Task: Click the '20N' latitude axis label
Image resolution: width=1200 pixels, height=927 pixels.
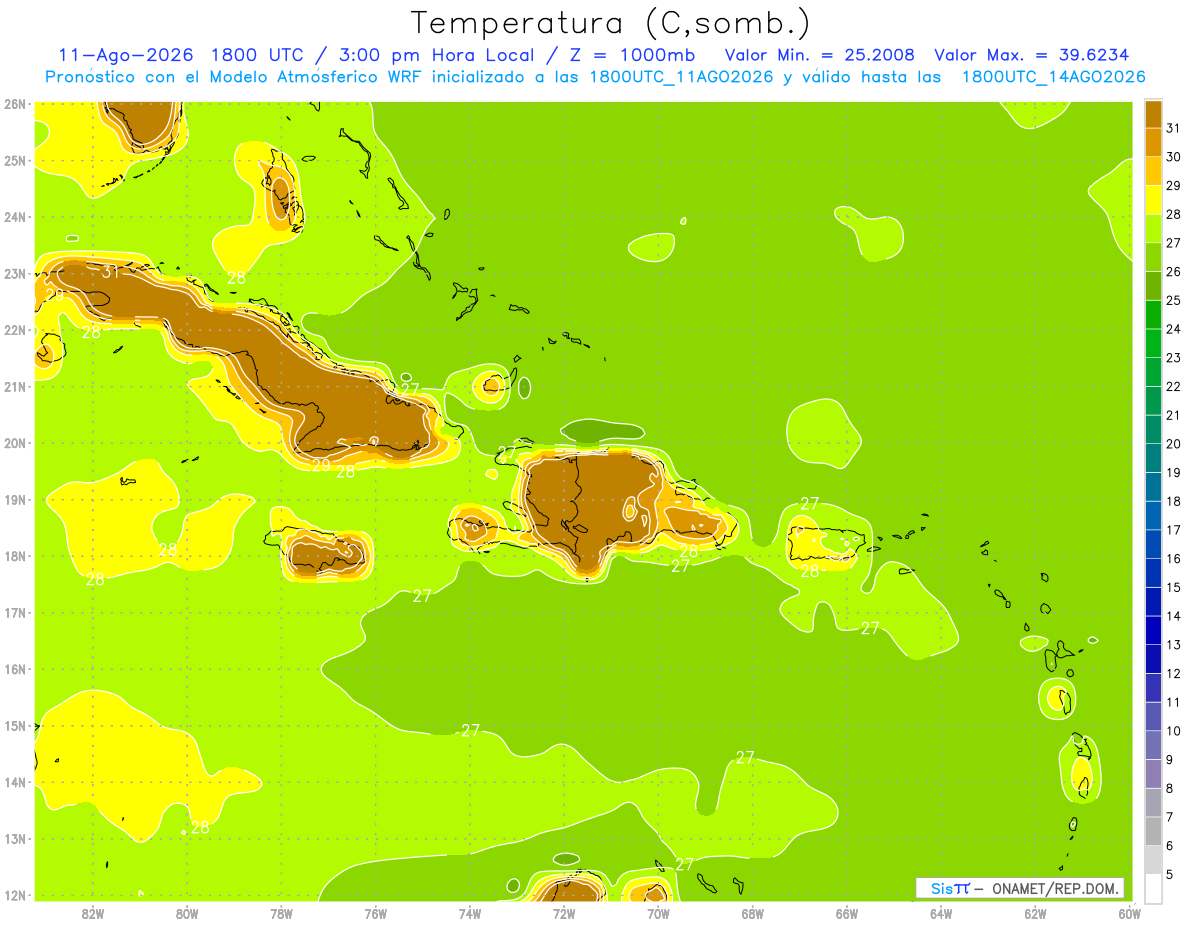Action: [x=14, y=443]
